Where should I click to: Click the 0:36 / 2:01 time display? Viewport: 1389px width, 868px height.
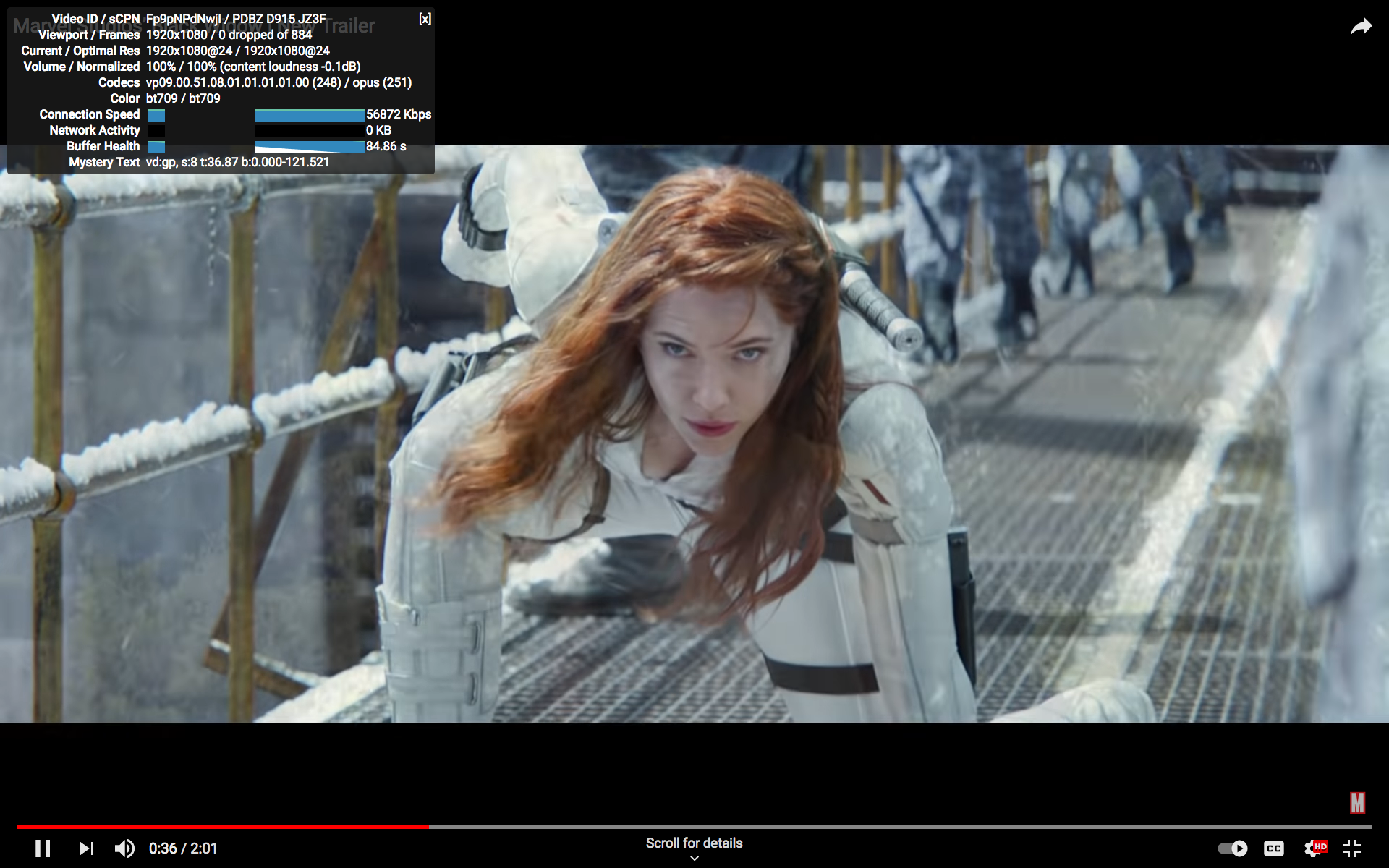click(183, 848)
